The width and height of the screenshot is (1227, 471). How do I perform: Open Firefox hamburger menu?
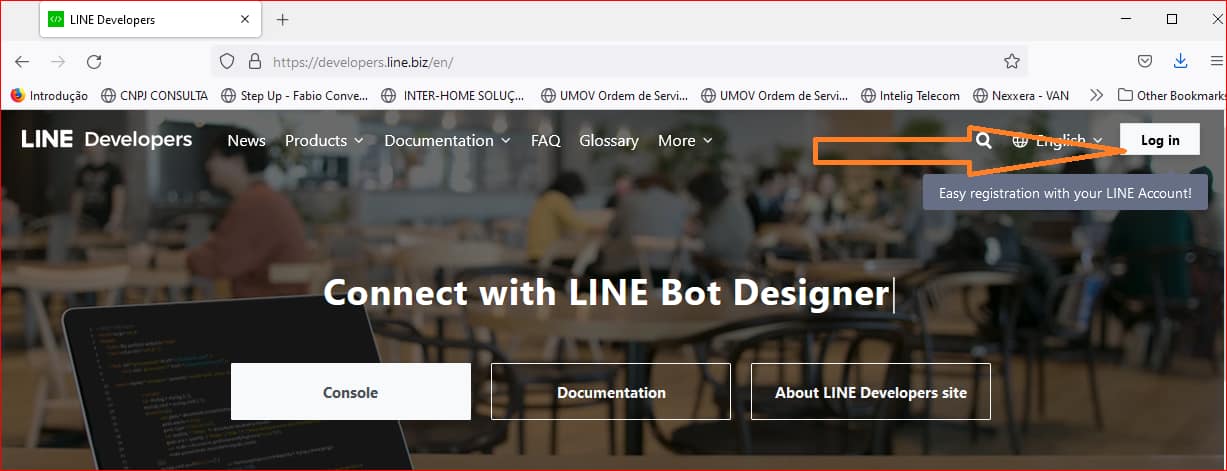click(1215, 61)
